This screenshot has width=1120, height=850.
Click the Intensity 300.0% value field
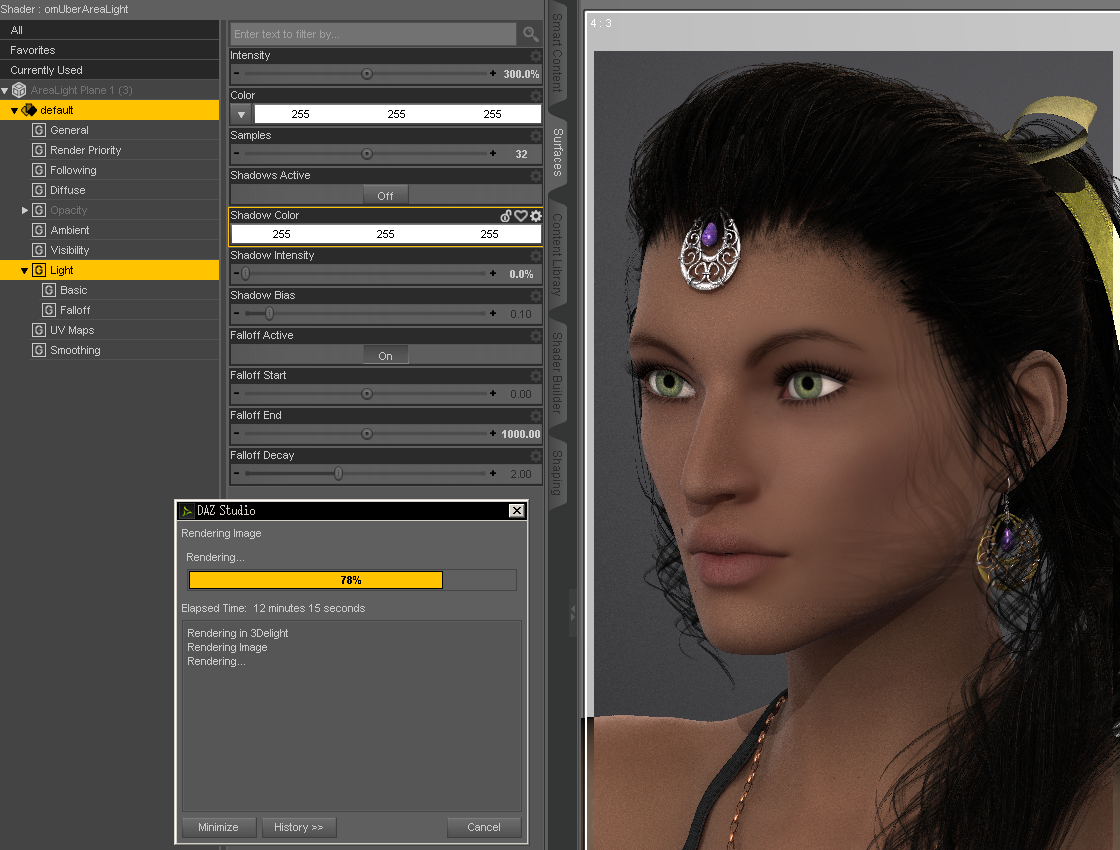[x=521, y=74]
